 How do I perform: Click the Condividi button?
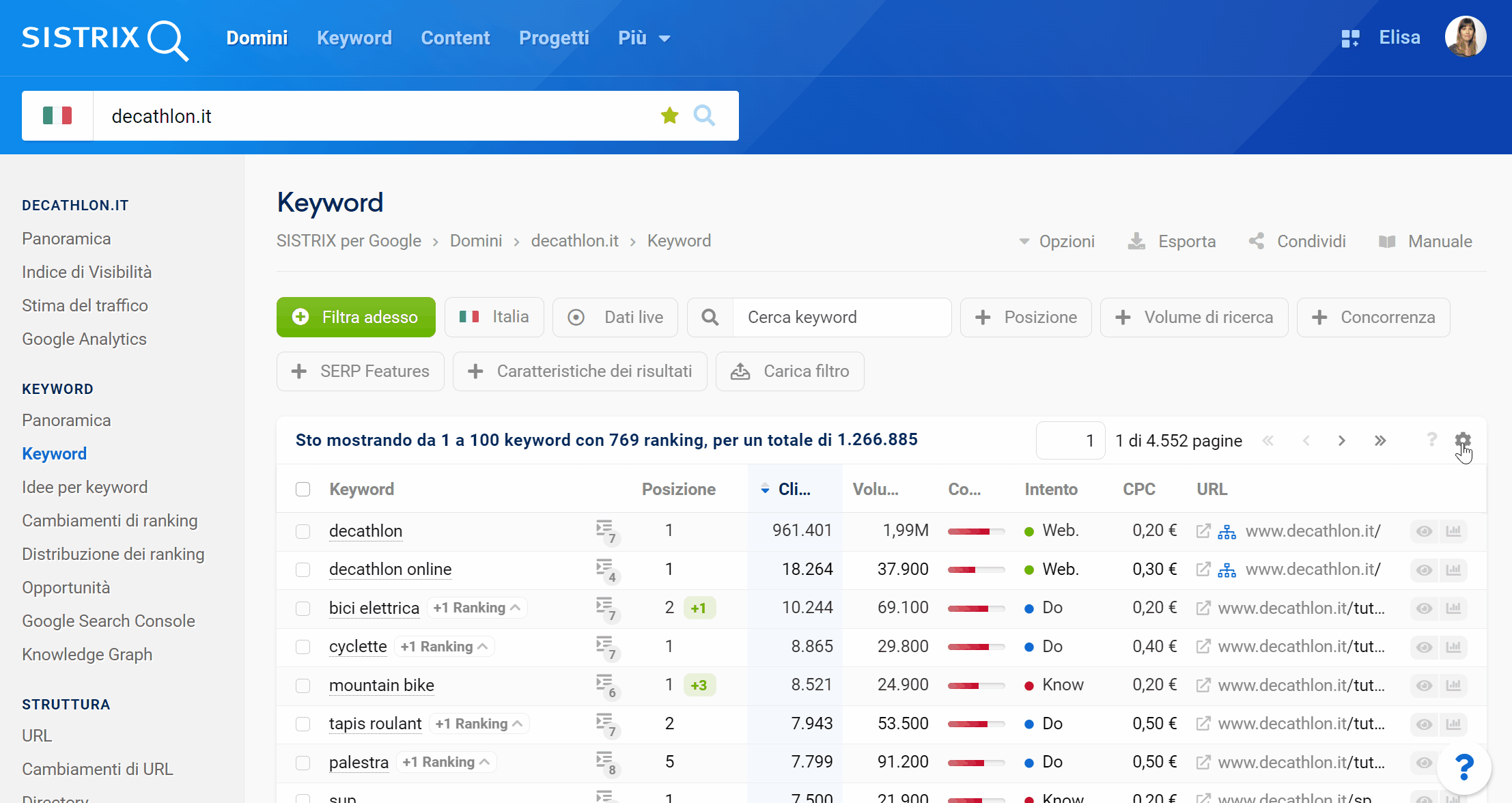point(1298,241)
